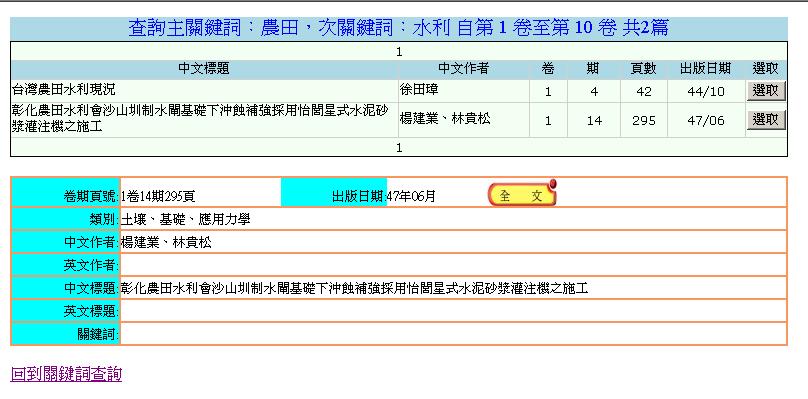Click the empty 英文標題 field
Image resolution: width=808 pixels, height=399 pixels.
(453, 311)
